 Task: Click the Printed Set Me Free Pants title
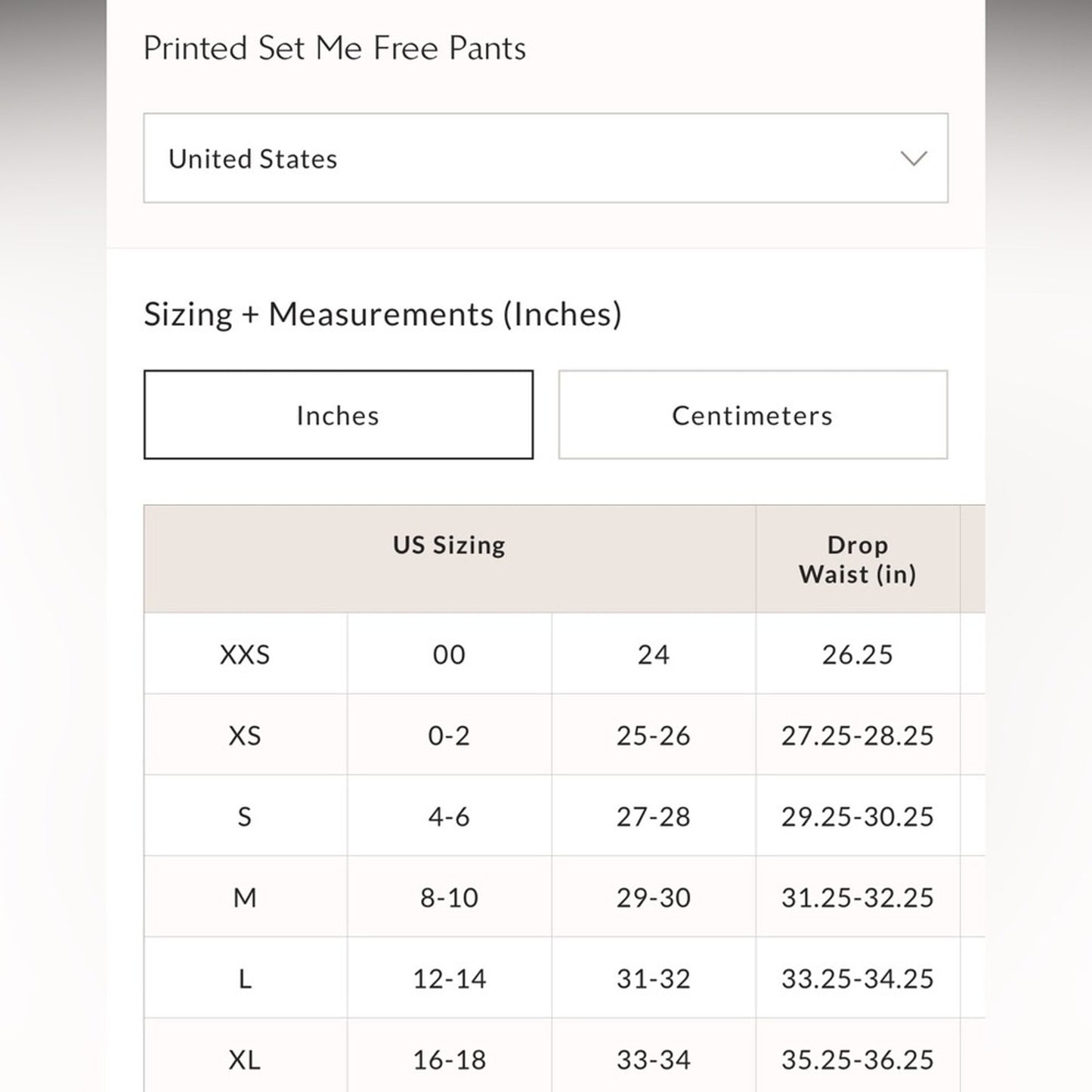point(336,48)
